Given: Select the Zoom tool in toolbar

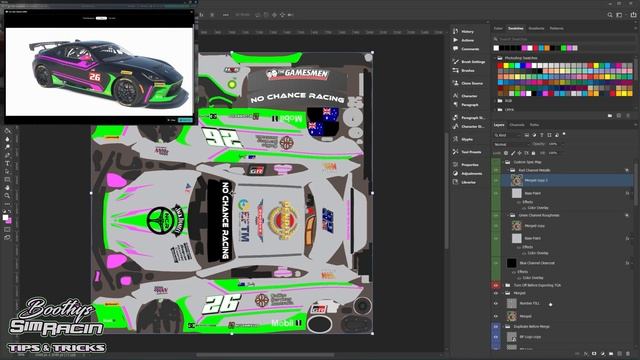Looking at the screenshot, I should click(7, 196).
